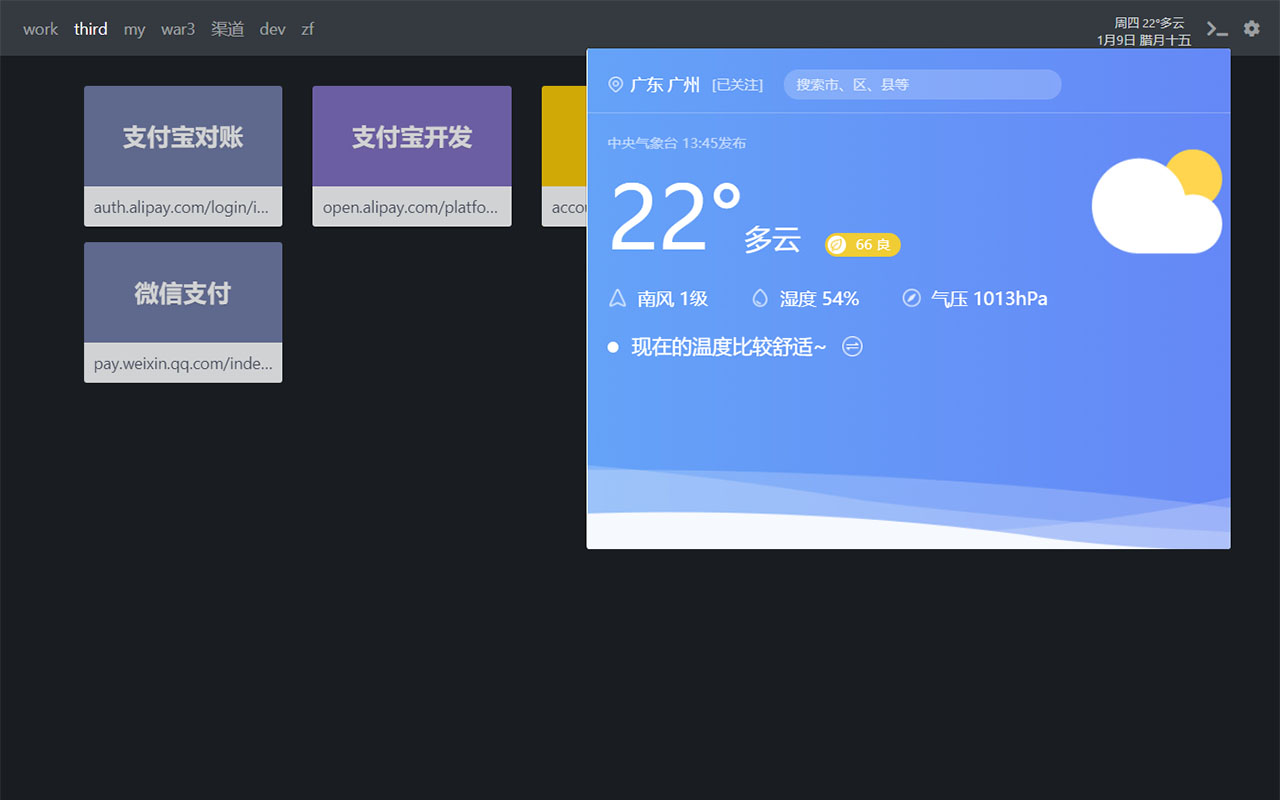The image size is (1280, 800).
Task: Click the gauge icon before 气压 1013hPa
Action: pyautogui.click(x=910, y=297)
